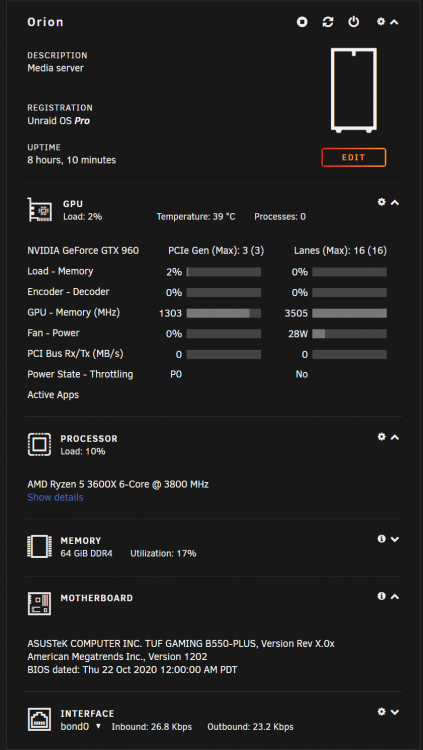
Task: Open Interface section settings gear
Action: (x=381, y=712)
